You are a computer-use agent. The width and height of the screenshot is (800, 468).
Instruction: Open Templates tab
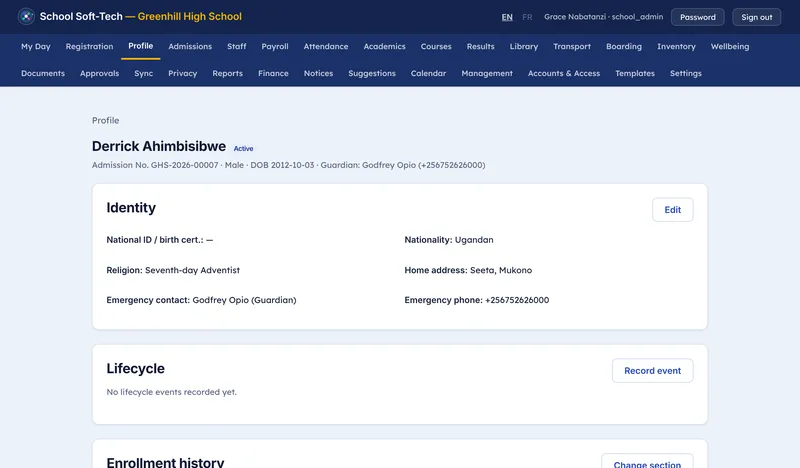[635, 73]
